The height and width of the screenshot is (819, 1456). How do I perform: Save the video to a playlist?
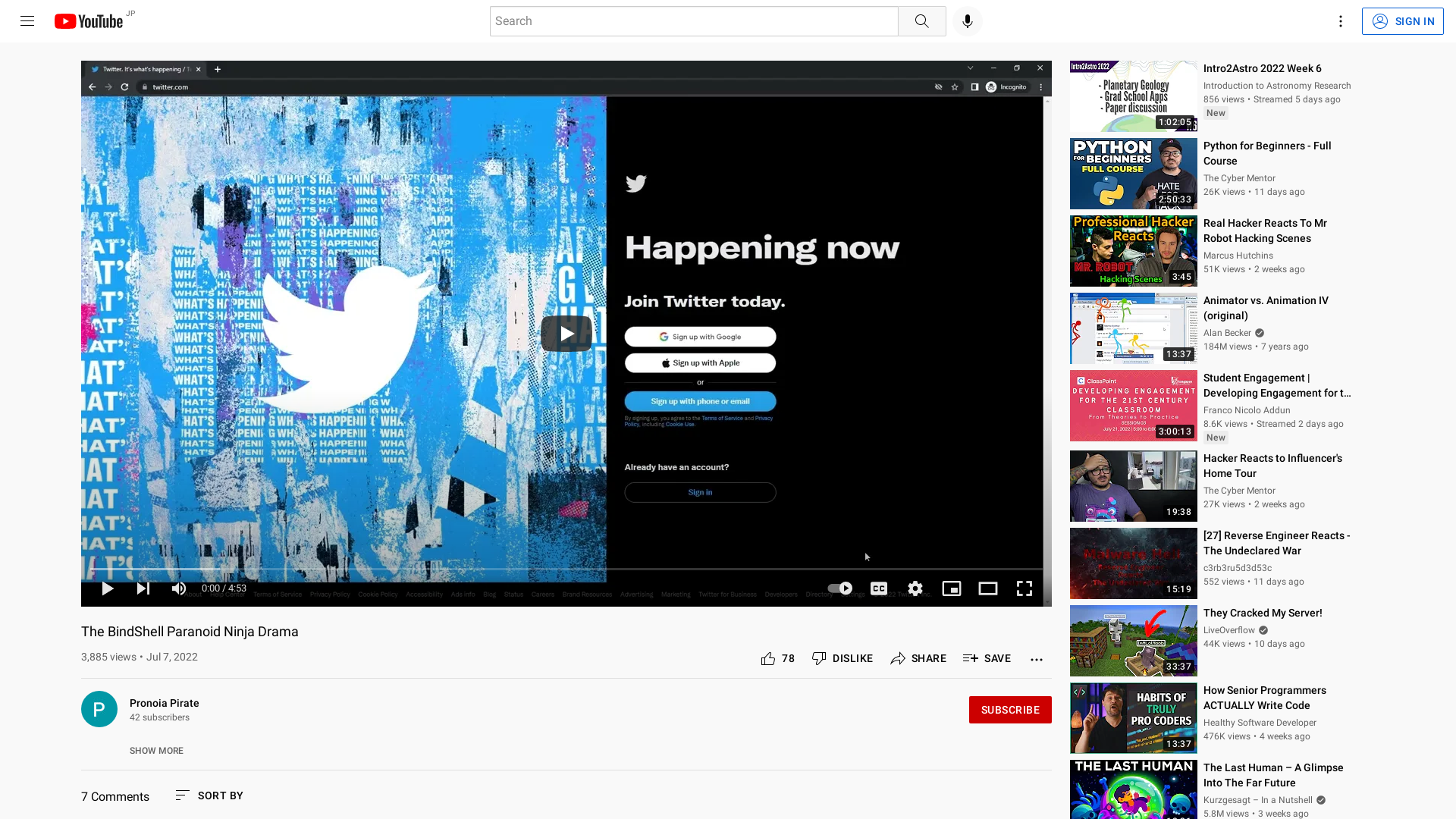click(987, 658)
